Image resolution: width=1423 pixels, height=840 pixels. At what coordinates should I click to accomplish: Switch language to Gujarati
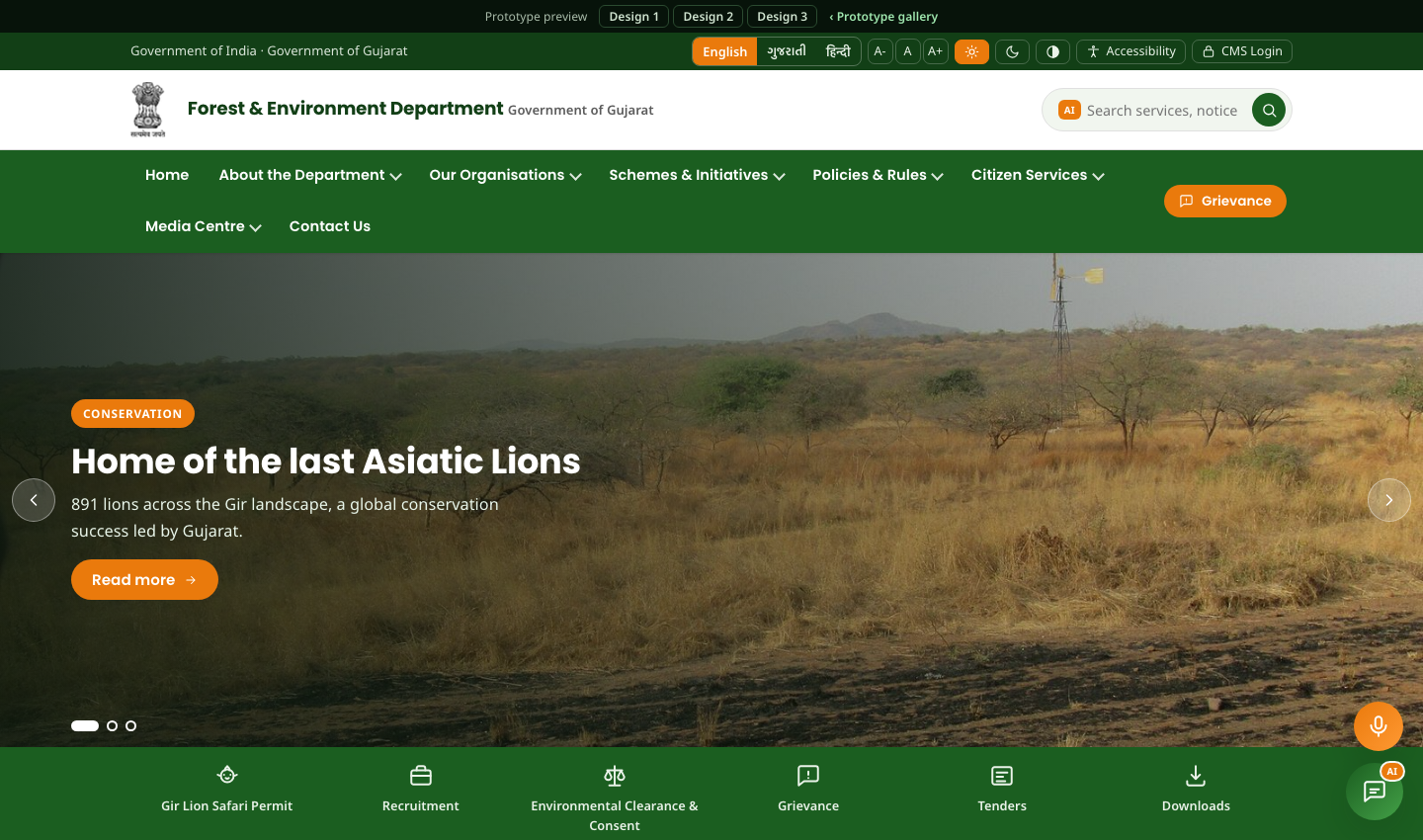787,51
